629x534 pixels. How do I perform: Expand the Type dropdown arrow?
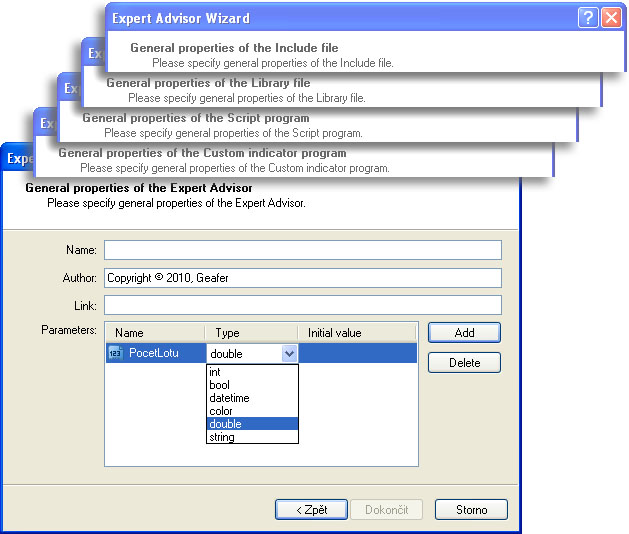(x=289, y=353)
